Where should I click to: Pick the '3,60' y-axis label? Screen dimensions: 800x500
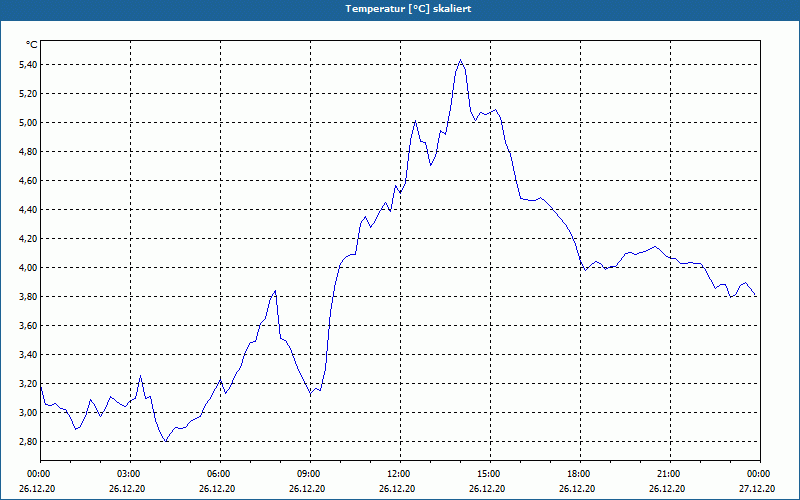pyautogui.click(x=28, y=326)
